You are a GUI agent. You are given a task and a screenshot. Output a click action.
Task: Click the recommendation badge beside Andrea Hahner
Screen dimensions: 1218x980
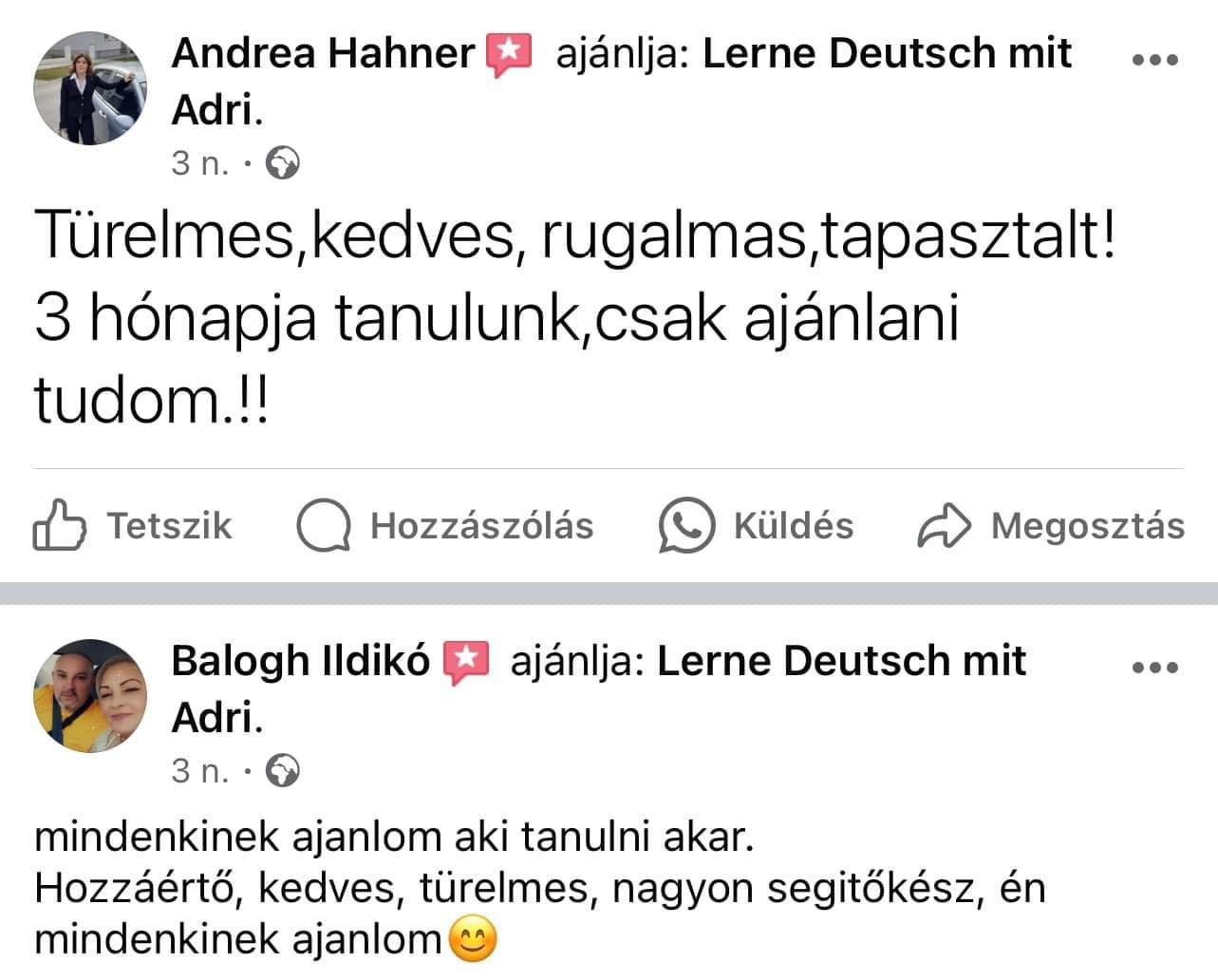(x=509, y=56)
